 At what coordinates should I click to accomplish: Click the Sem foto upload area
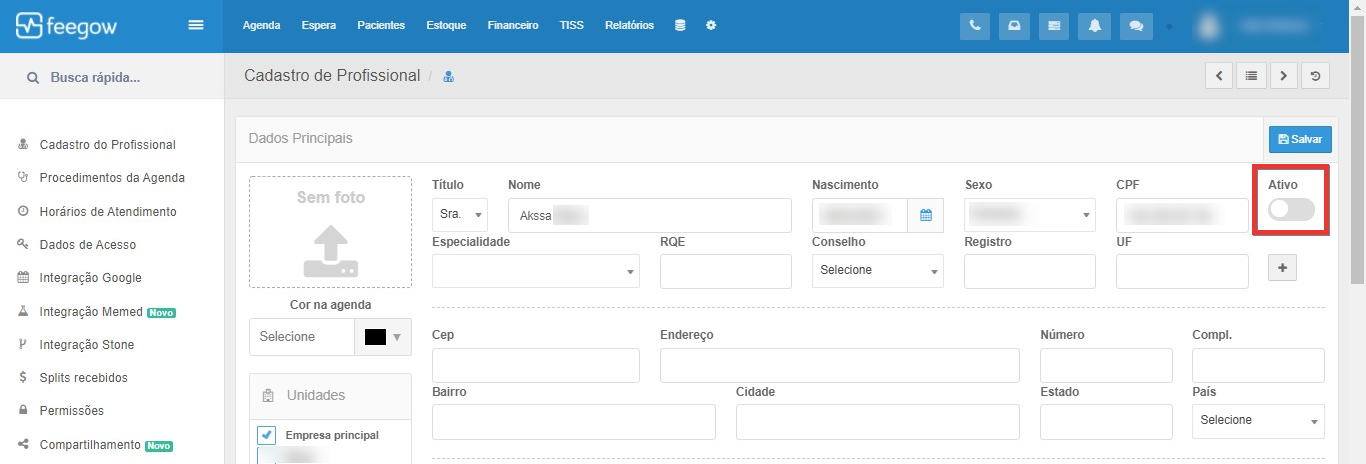coord(330,232)
